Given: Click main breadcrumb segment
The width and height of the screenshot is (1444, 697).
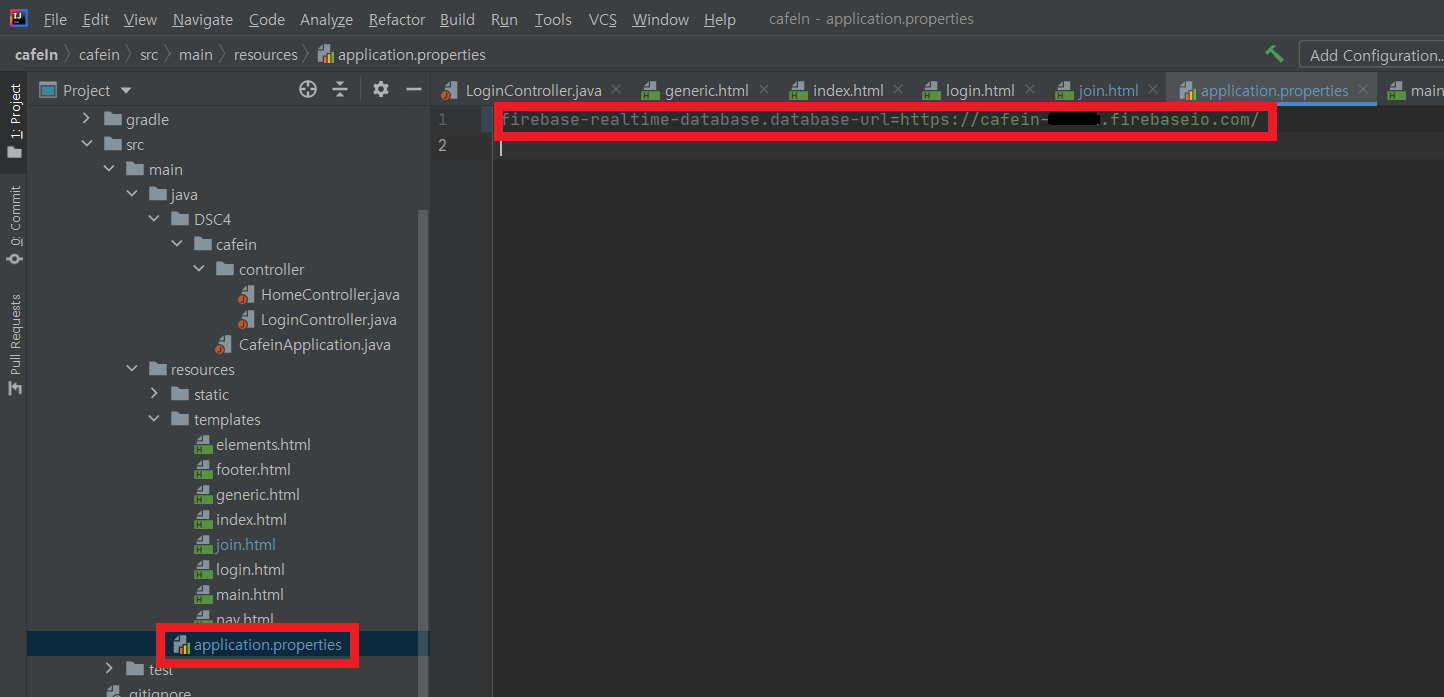Looking at the screenshot, I should pyautogui.click(x=196, y=54).
